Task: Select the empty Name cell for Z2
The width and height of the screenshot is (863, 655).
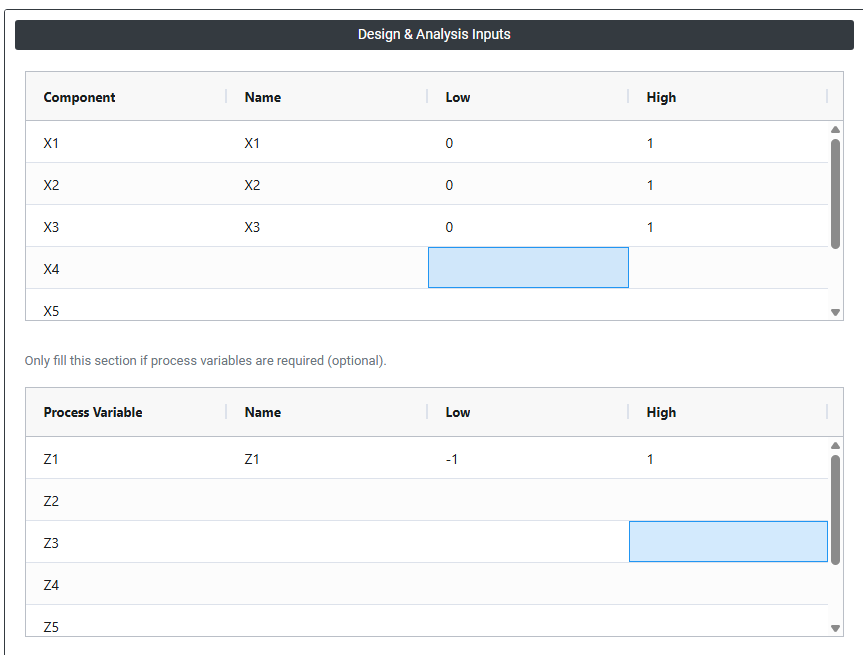Action: coord(326,501)
